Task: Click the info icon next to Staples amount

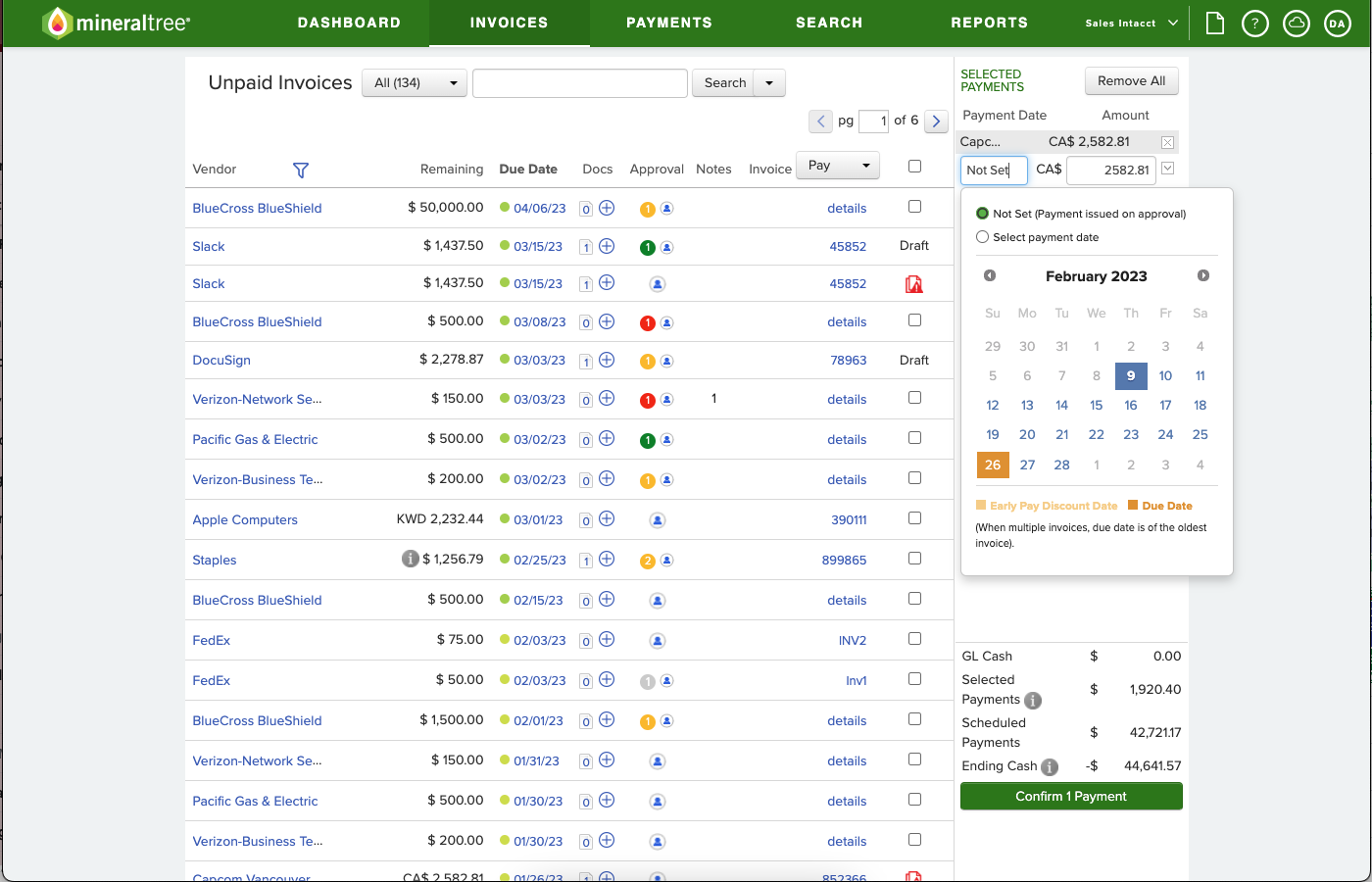Action: point(411,559)
